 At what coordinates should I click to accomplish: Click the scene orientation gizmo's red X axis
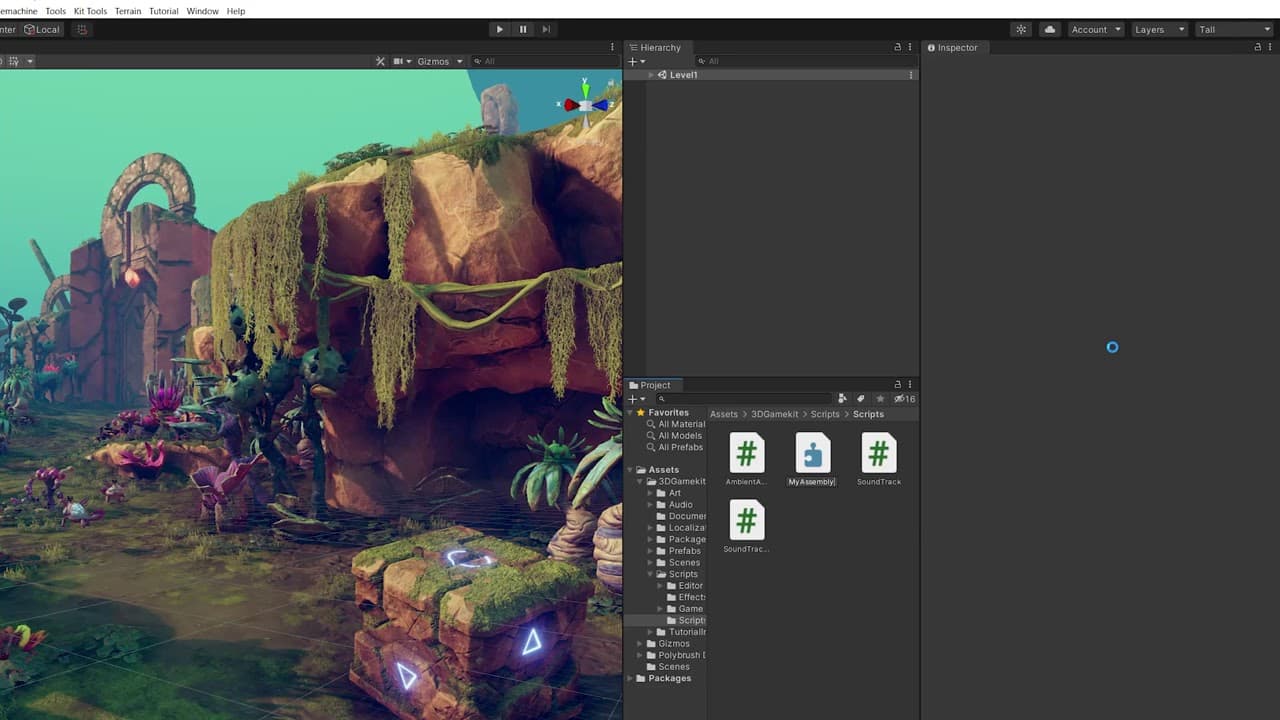click(571, 105)
